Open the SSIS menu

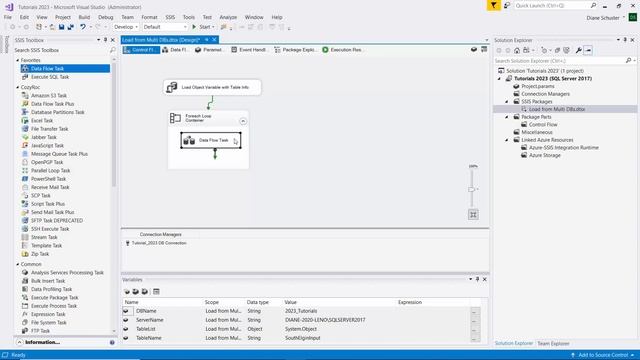(x=170, y=17)
